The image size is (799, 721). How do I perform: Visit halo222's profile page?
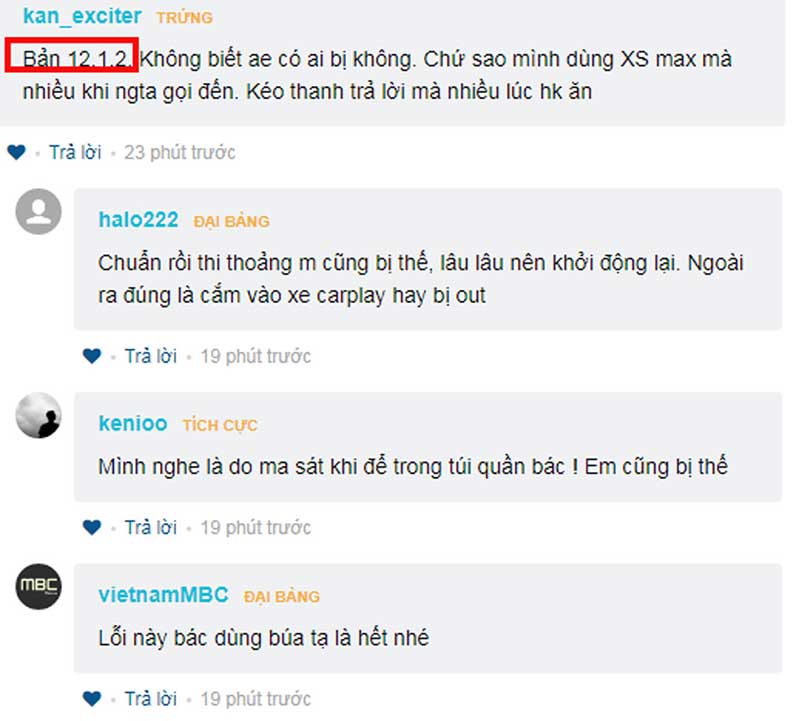click(138, 220)
